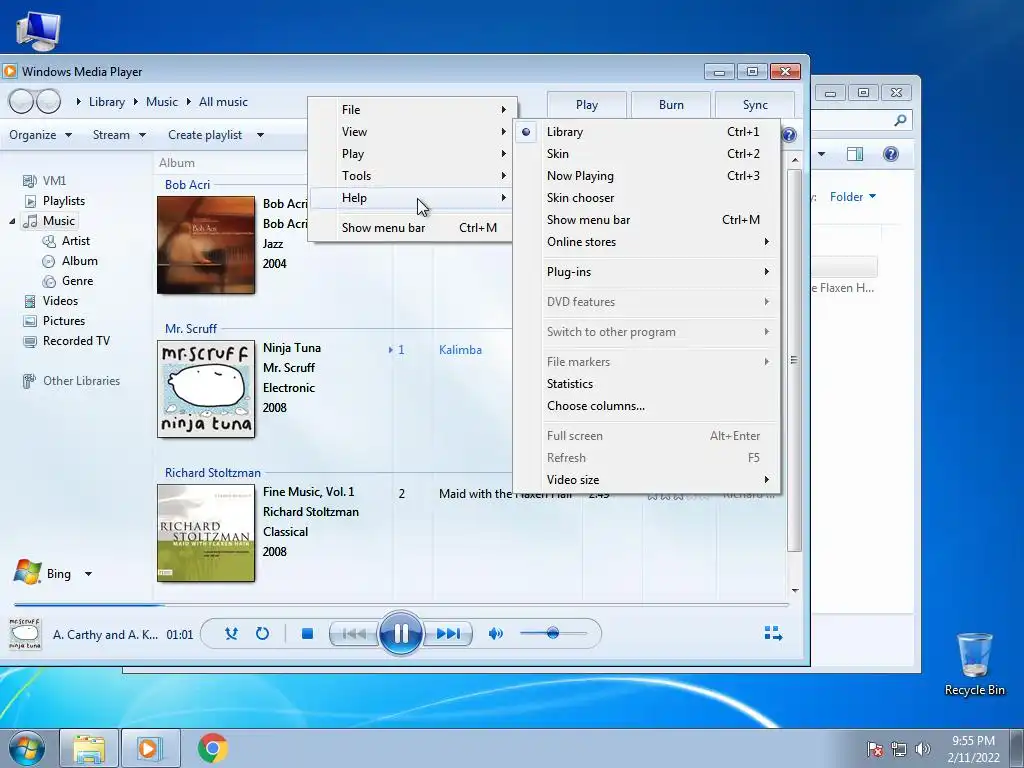Switch to Now Playing mode icon
This screenshot has width=1024, height=768.
(773, 633)
